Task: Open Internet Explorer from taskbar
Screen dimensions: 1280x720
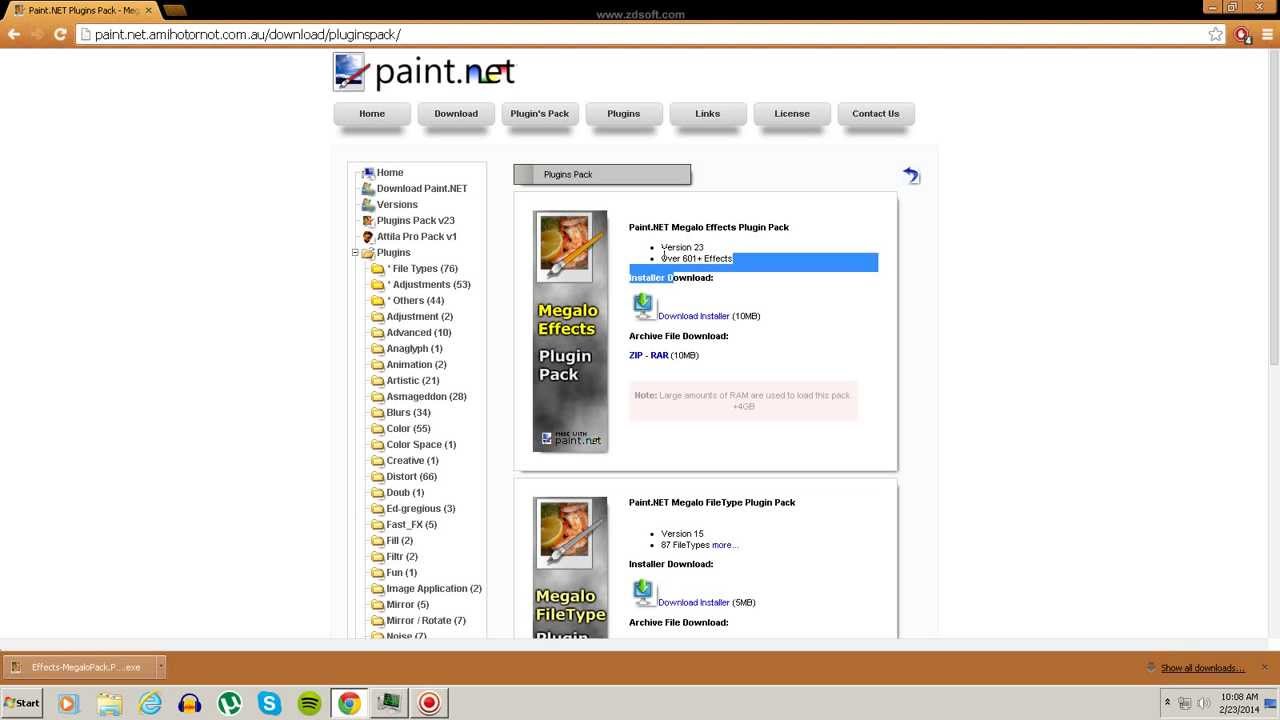Action: click(150, 703)
